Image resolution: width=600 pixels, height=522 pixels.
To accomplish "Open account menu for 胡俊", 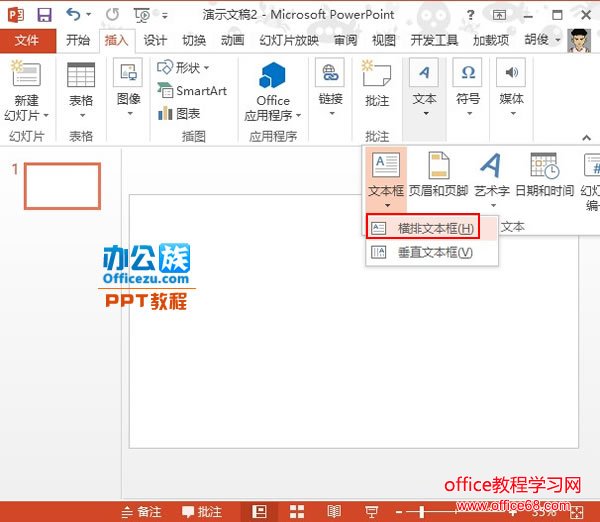I will coord(542,39).
